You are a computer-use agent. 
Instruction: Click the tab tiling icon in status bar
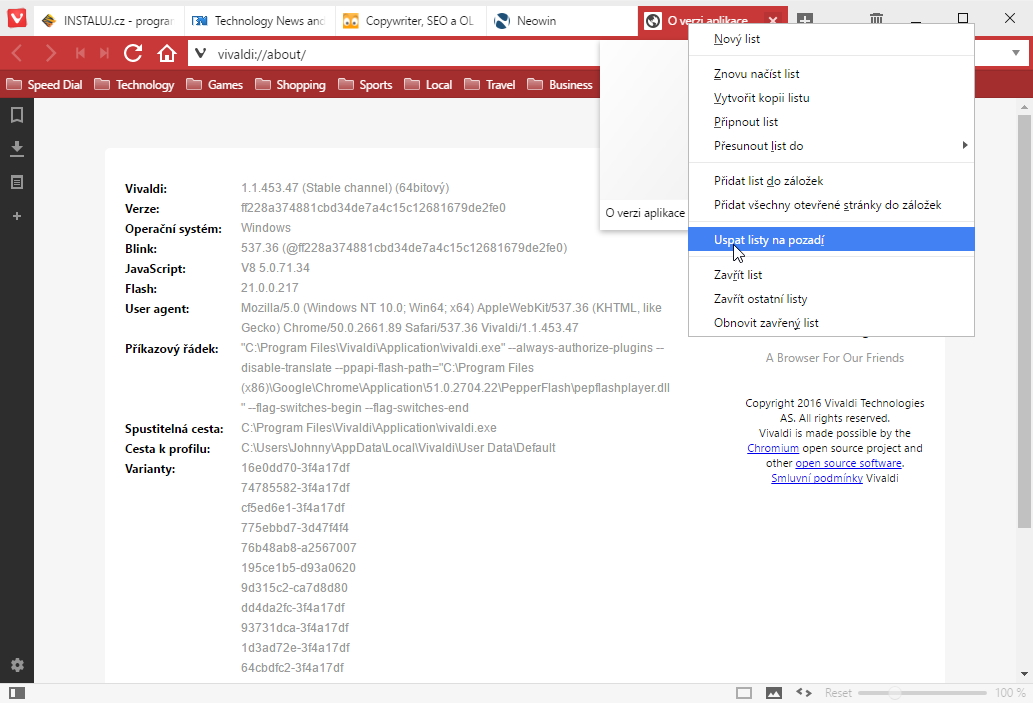[744, 692]
